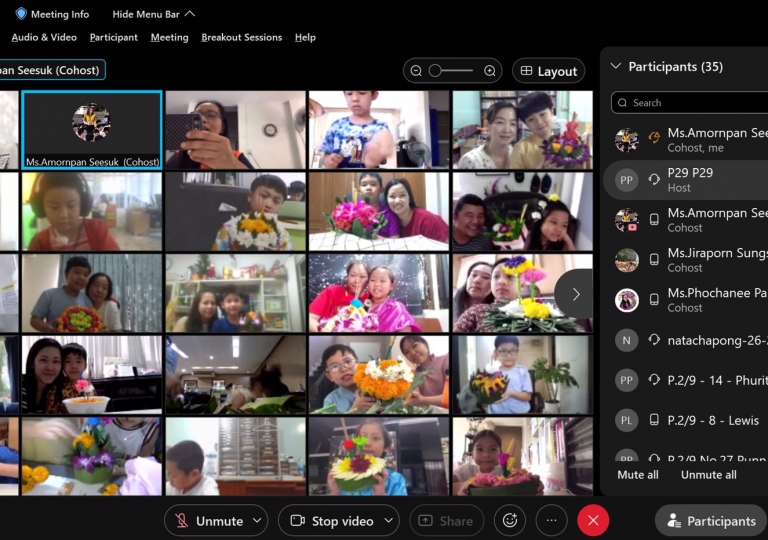Open Meeting Info shield icon
Screen dimensions: 768x540
[x=21, y=14]
